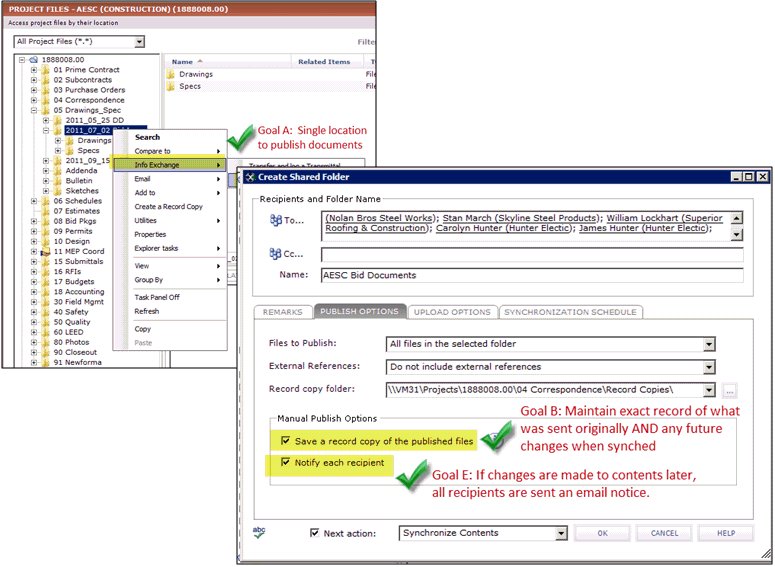
Task: Click the Cc... address book icon
Action: coord(275,254)
